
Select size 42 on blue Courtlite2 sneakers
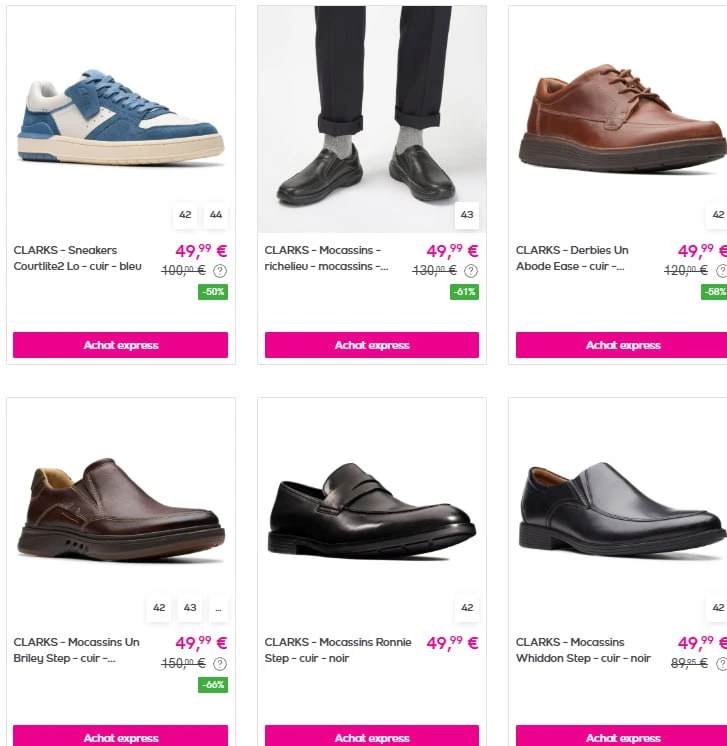coord(185,215)
